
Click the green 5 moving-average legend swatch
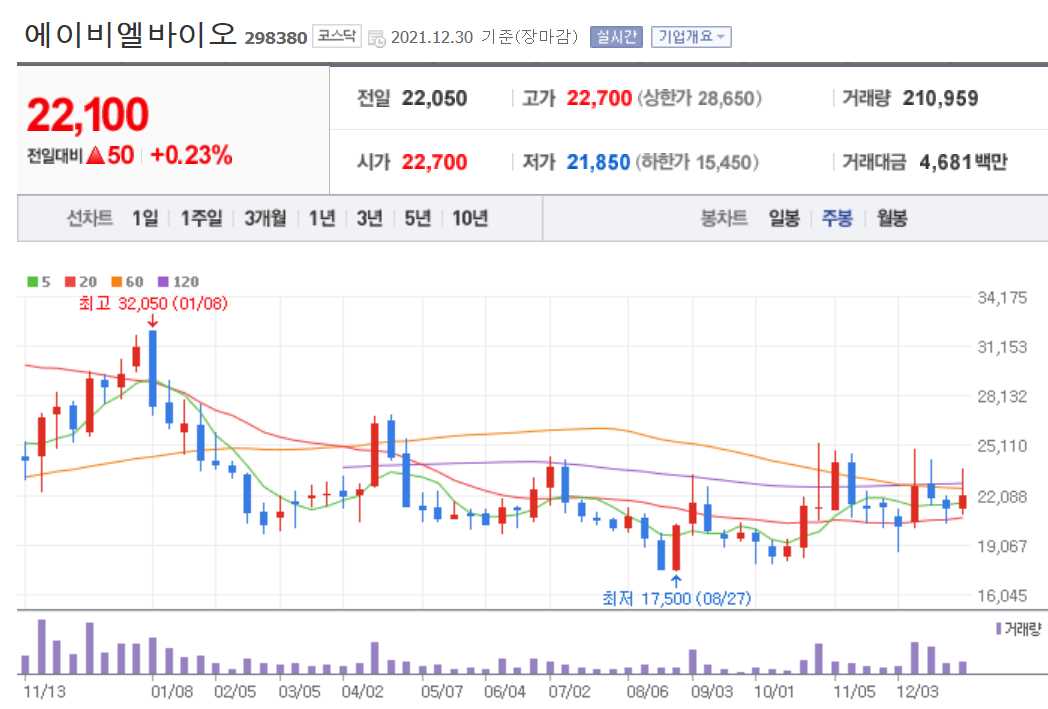(32, 282)
